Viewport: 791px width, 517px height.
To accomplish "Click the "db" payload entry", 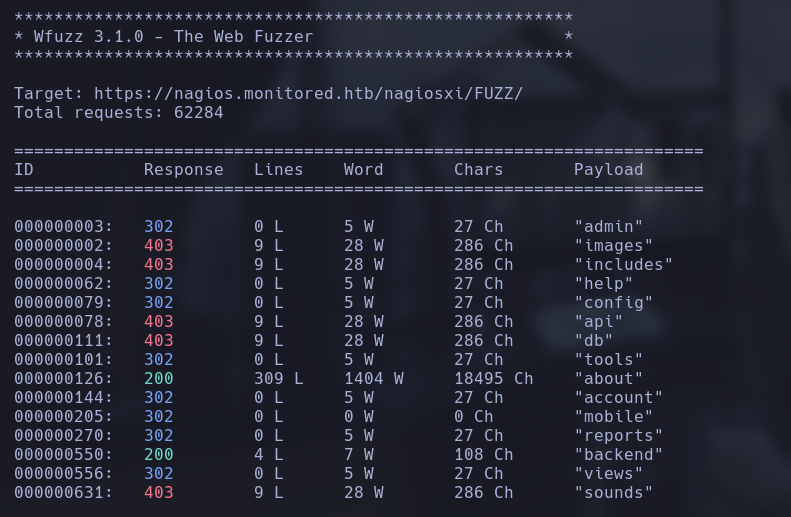I will [593, 341].
